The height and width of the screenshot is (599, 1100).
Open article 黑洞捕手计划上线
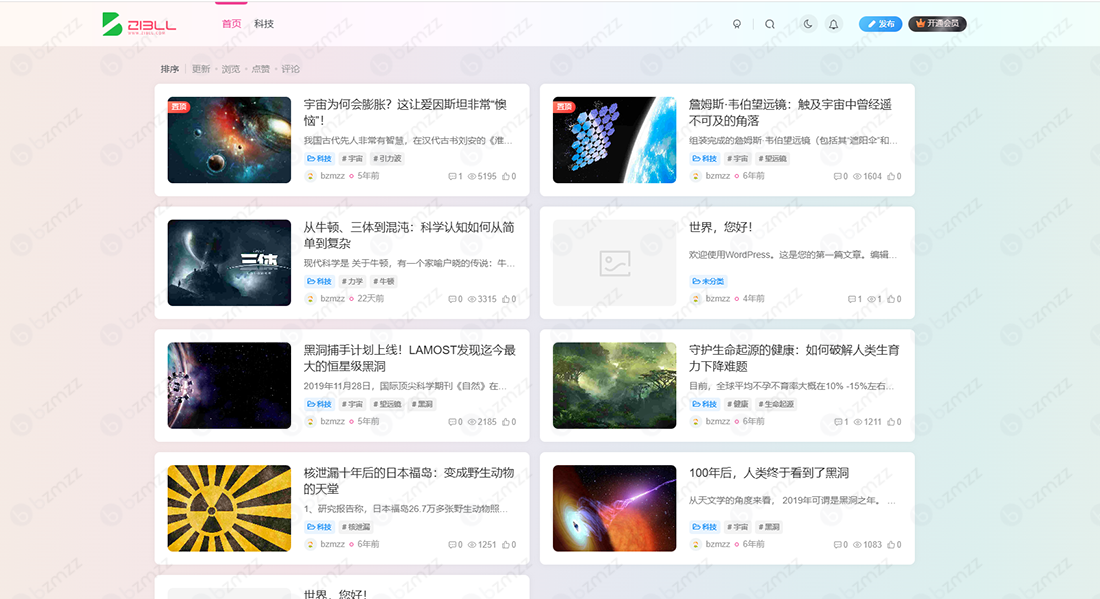click(410, 358)
